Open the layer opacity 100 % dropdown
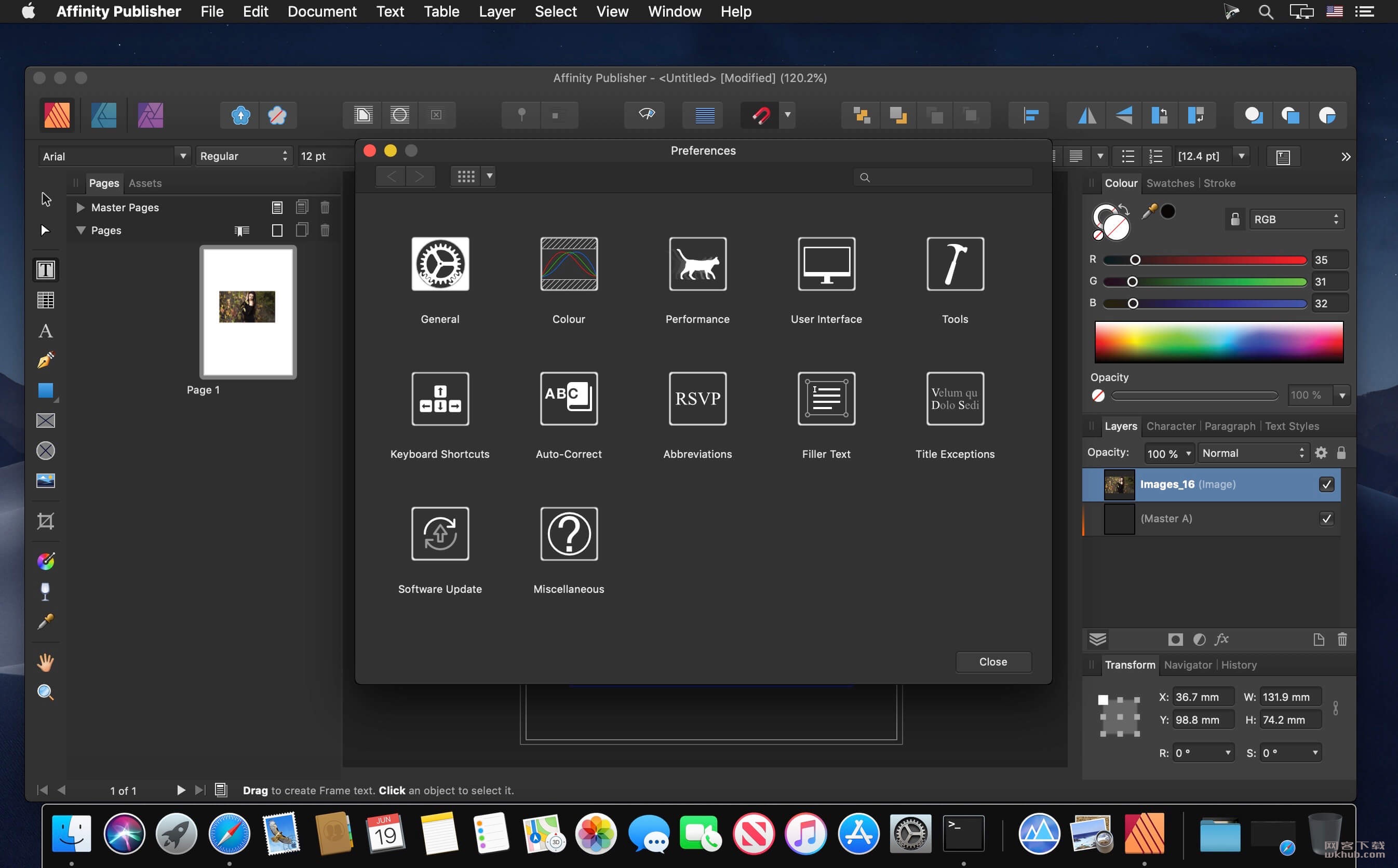 (1188, 454)
